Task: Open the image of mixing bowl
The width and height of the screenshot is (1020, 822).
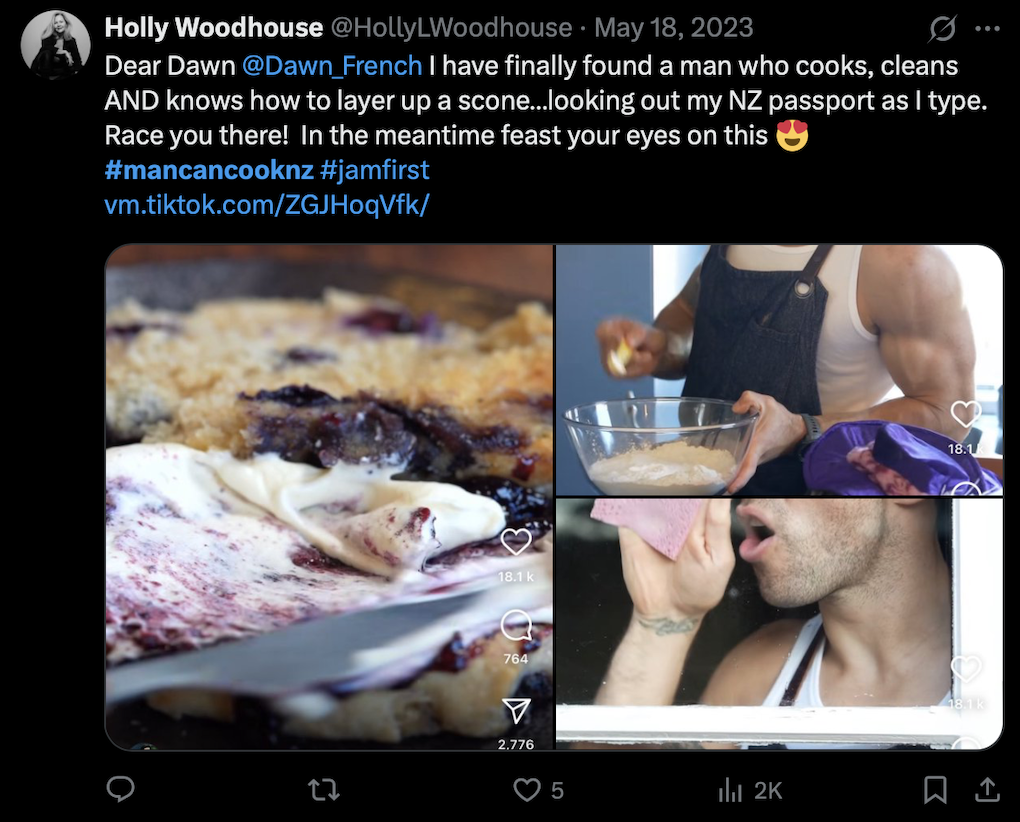Action: point(779,370)
